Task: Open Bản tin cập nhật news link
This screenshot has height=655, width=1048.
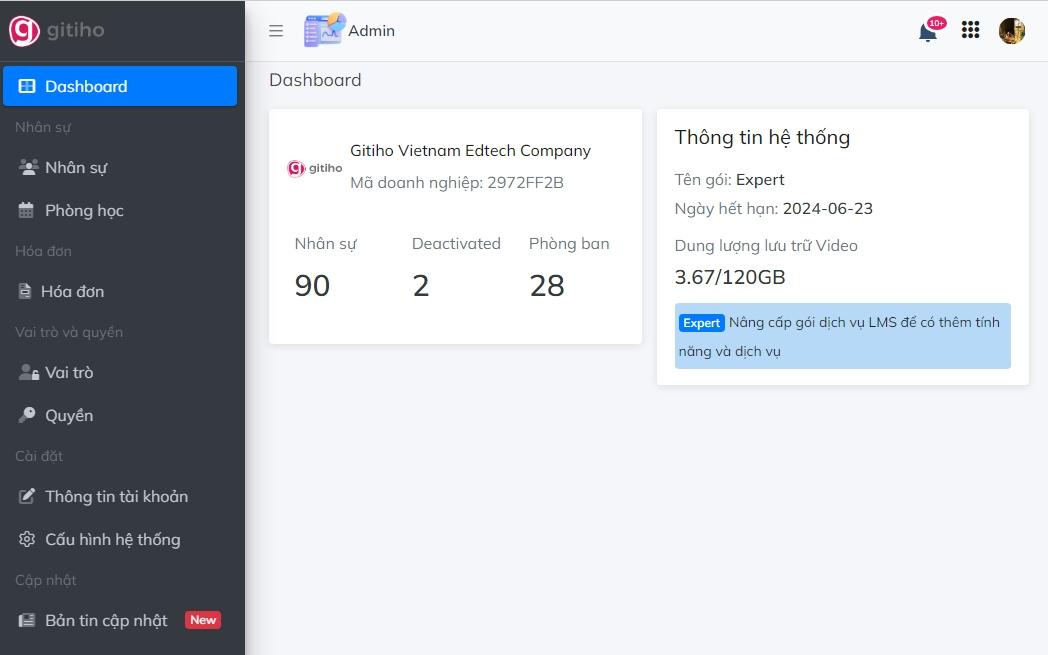Action: (x=106, y=620)
